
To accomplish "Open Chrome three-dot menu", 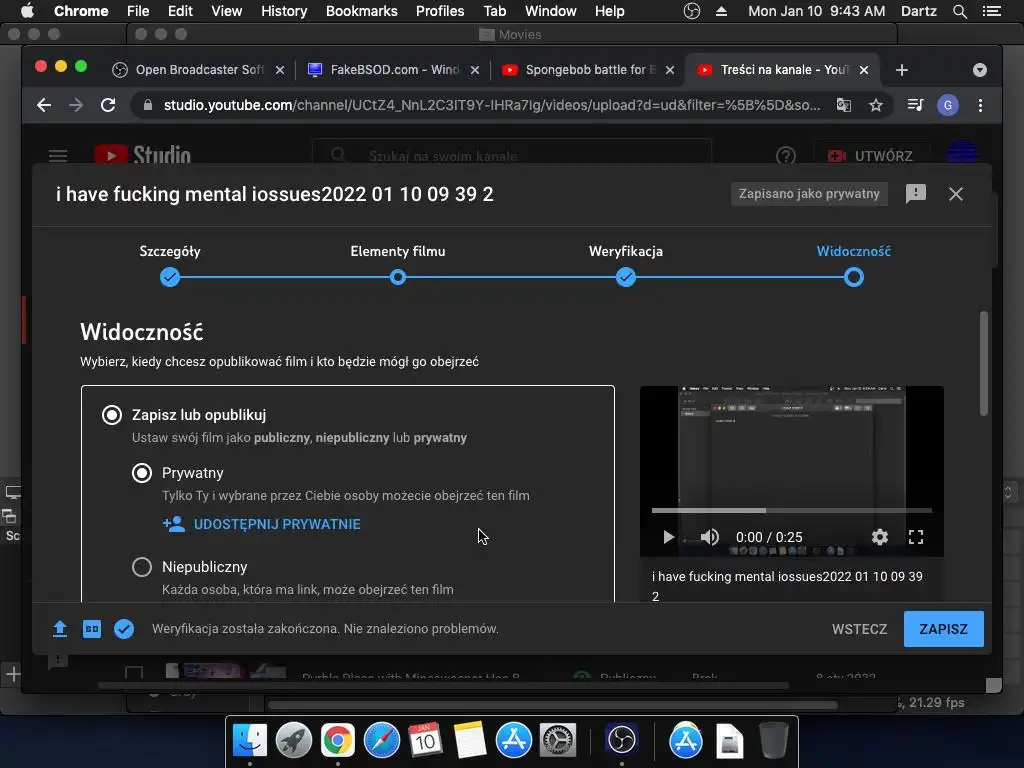I will [980, 105].
